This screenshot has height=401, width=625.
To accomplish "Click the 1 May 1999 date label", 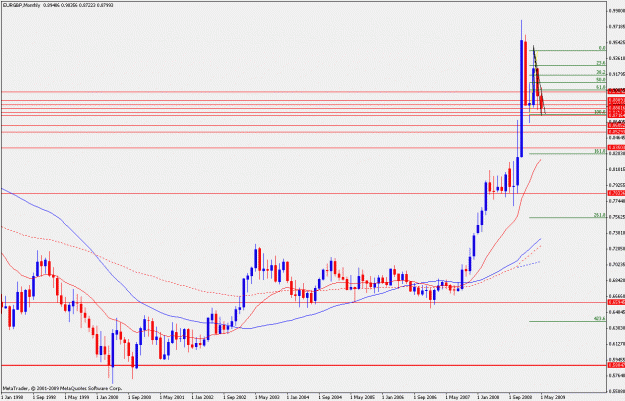I will [76, 397].
